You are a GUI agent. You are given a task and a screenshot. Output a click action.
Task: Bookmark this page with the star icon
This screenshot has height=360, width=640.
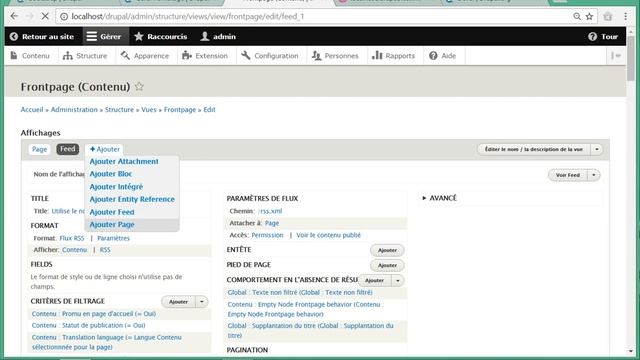(x=589, y=16)
